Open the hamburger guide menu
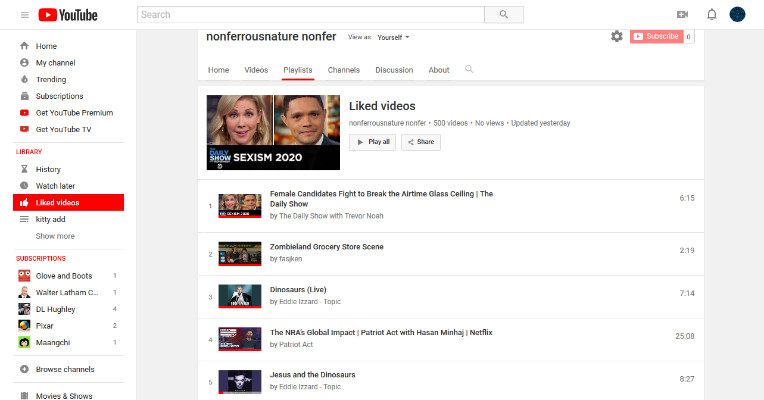764x400 pixels. coord(25,15)
